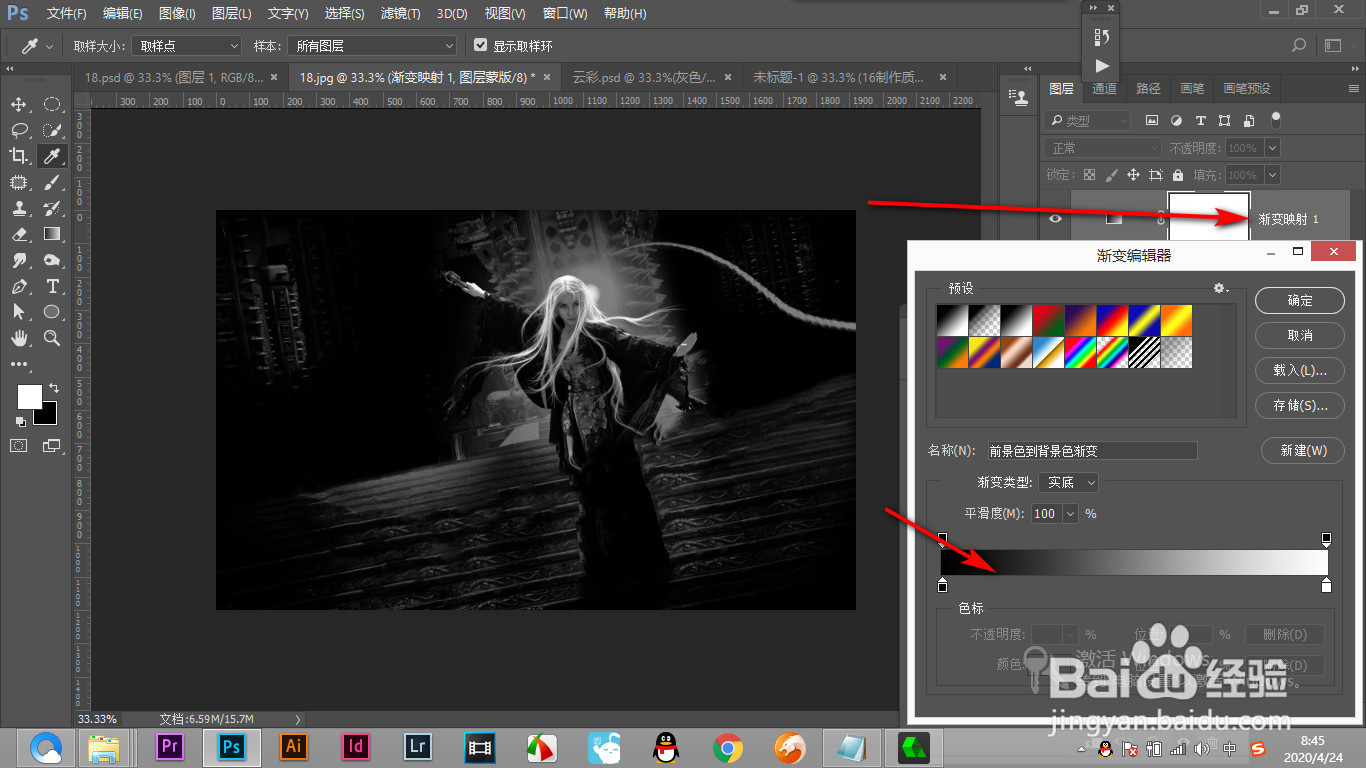
Task: Open the Smoothness value dropdown
Action: [1071, 513]
